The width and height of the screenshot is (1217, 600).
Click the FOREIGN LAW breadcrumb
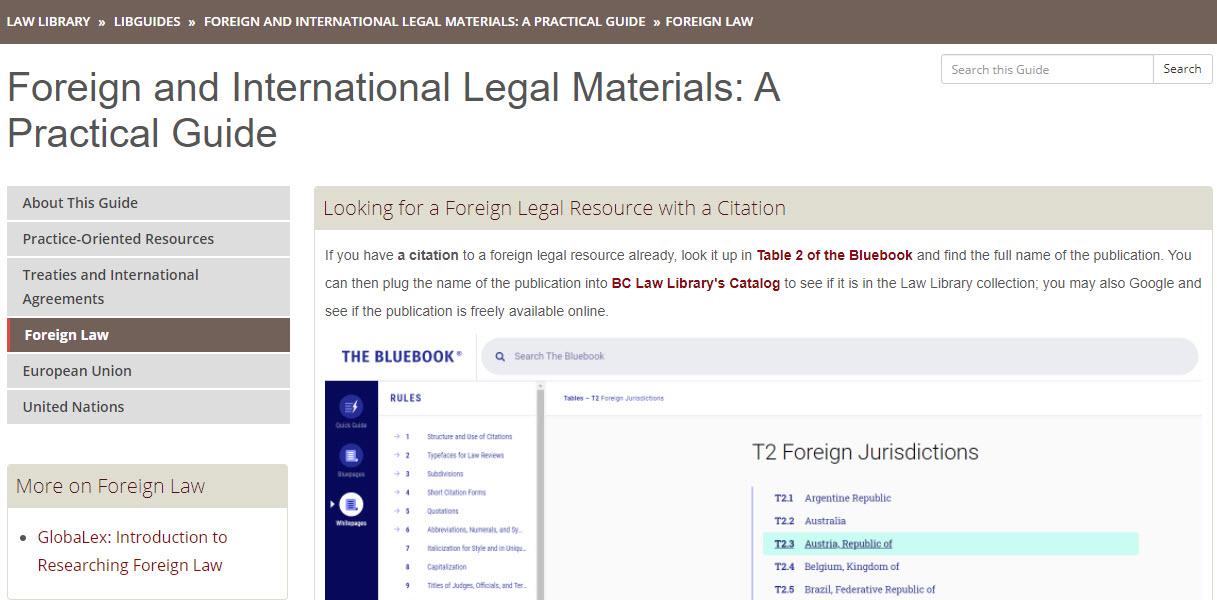(x=709, y=21)
